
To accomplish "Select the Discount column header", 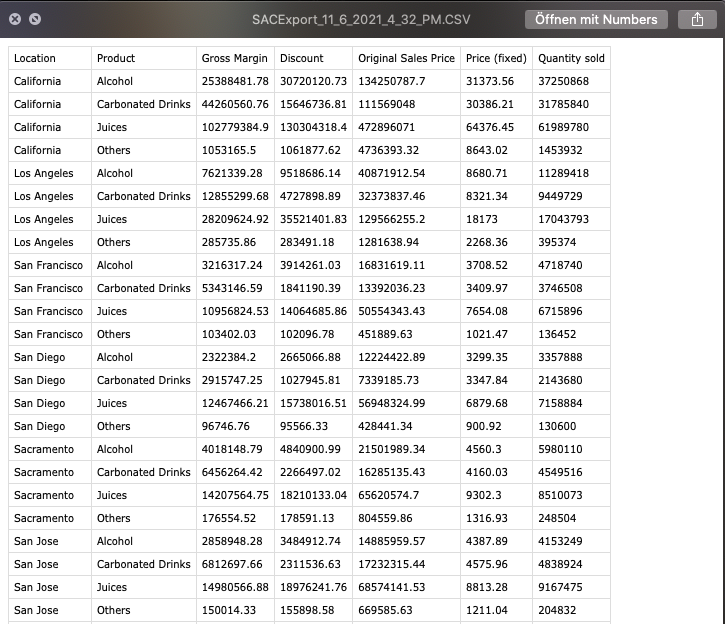I will point(301,58).
